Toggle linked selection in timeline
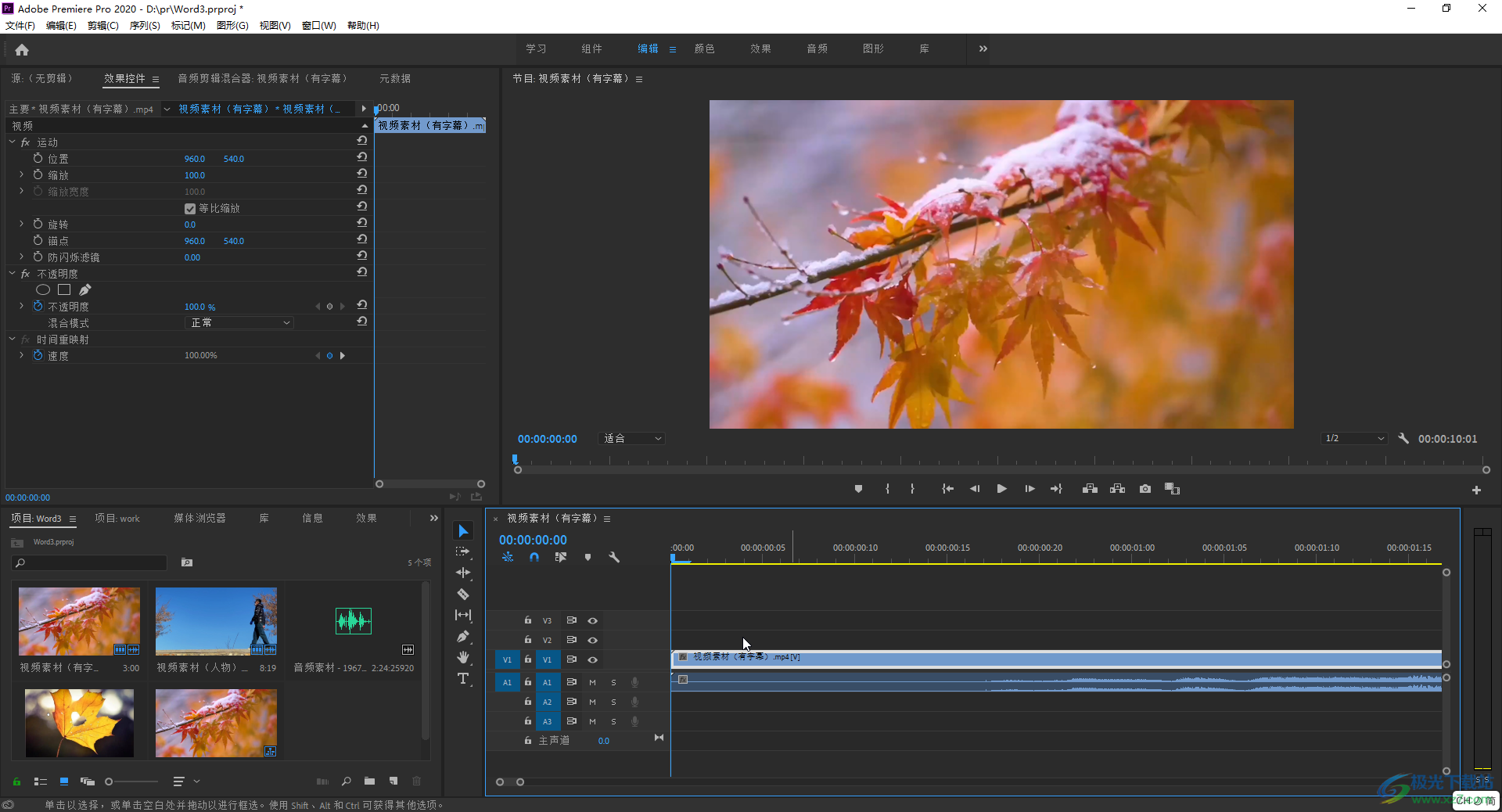 click(x=561, y=557)
